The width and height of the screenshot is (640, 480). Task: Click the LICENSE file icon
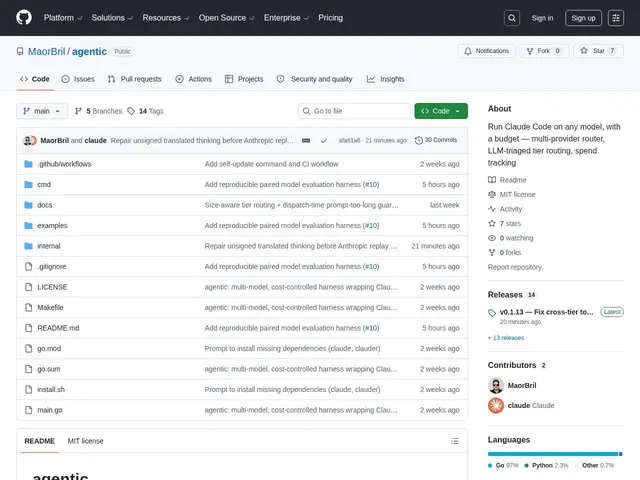click(28, 287)
